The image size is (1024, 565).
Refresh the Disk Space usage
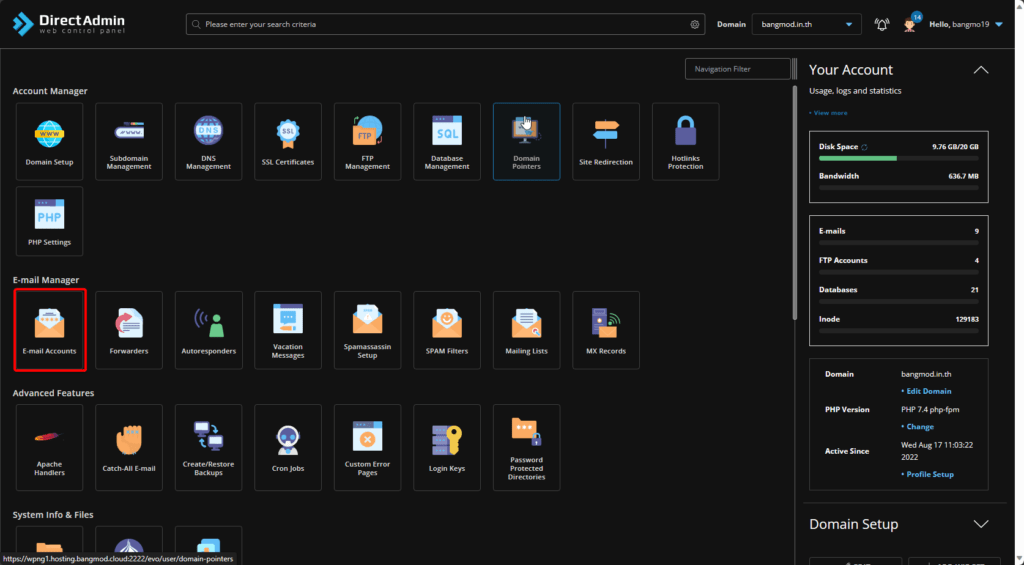865,147
